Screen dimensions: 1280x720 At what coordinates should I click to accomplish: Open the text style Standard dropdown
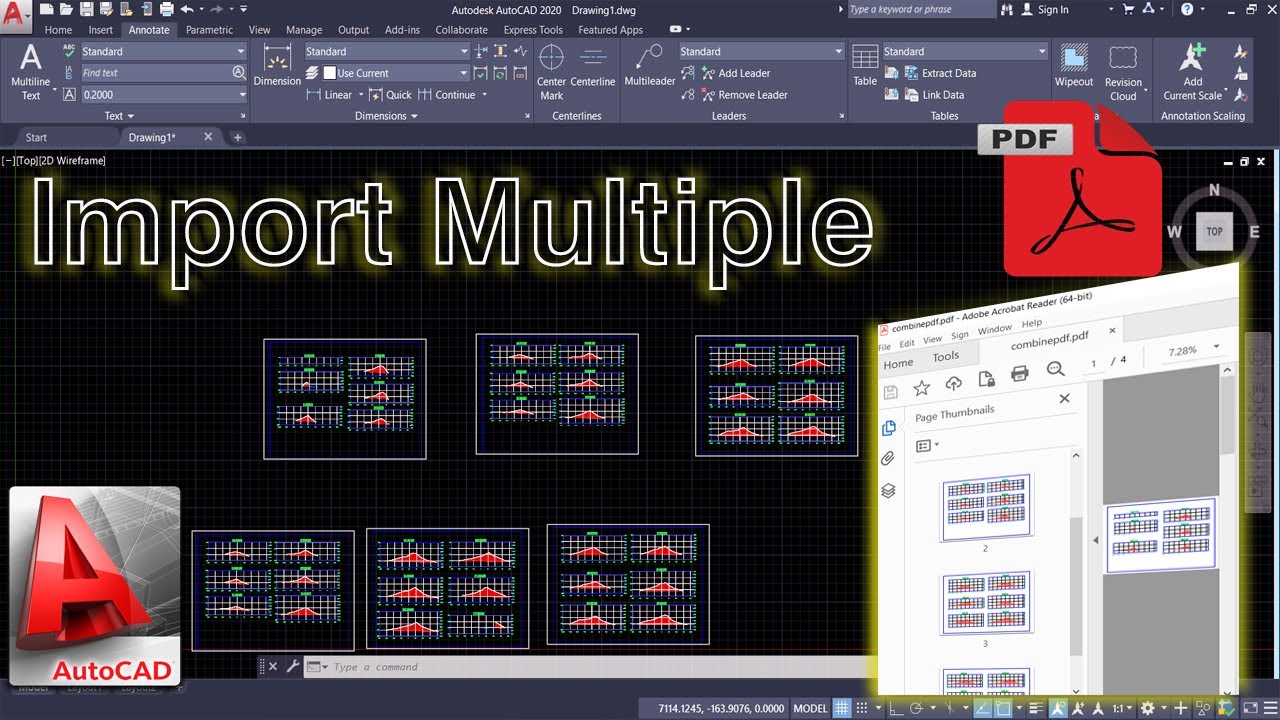(x=163, y=51)
